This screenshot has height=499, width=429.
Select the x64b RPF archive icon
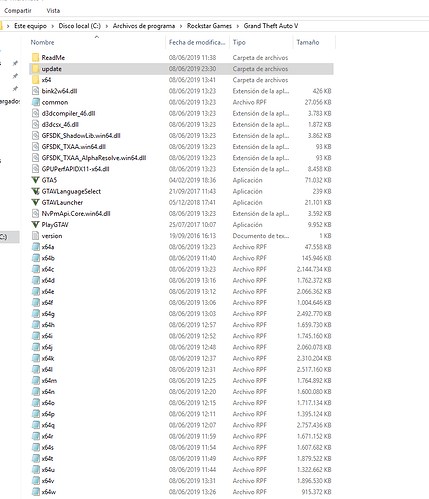coord(36,258)
